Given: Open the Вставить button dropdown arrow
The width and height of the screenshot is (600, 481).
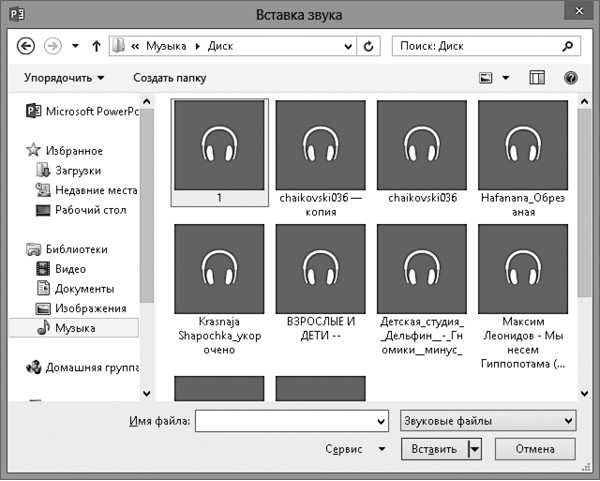Looking at the screenshot, I should [474, 449].
